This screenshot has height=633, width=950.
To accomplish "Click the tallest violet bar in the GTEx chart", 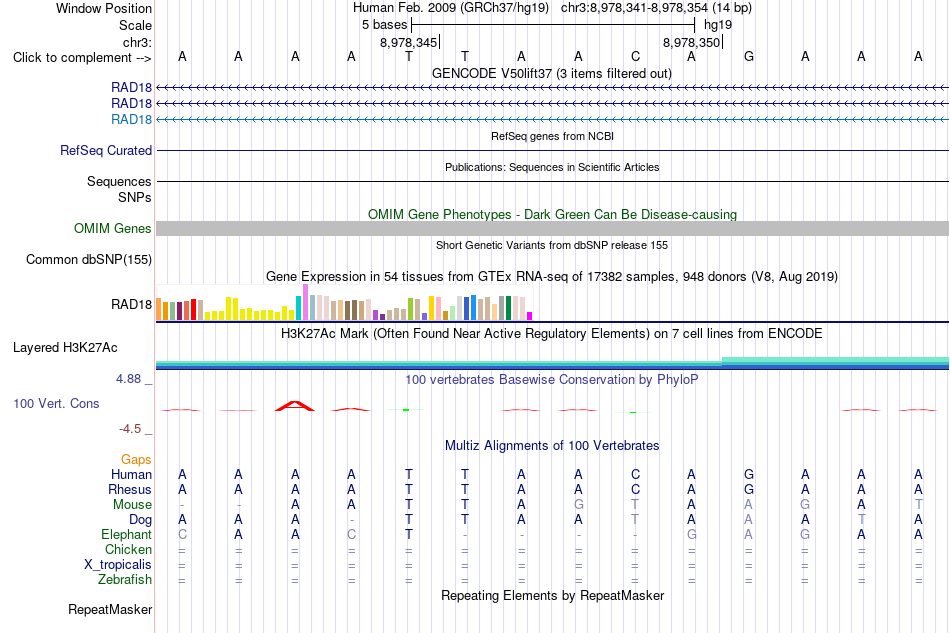I will 305,302.
